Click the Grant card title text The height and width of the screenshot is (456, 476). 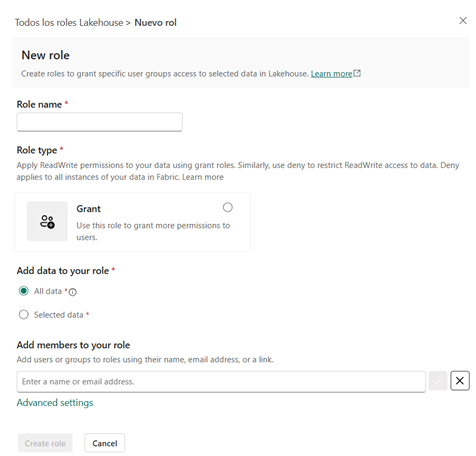tap(88, 209)
